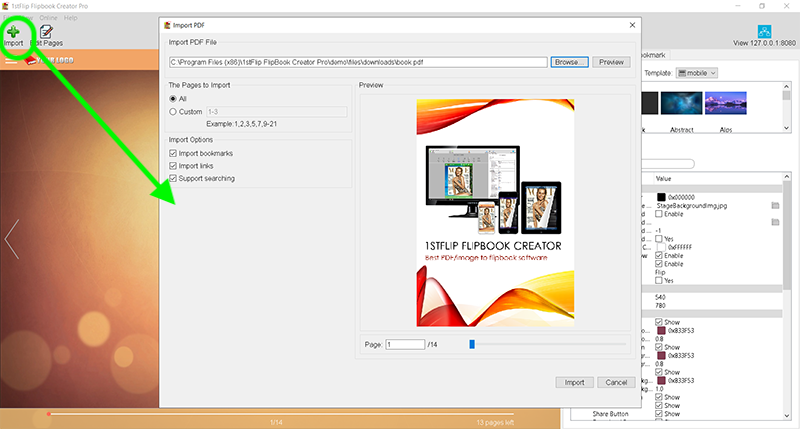
Task: Select the Custom pages radio button
Action: pyautogui.click(x=173, y=112)
